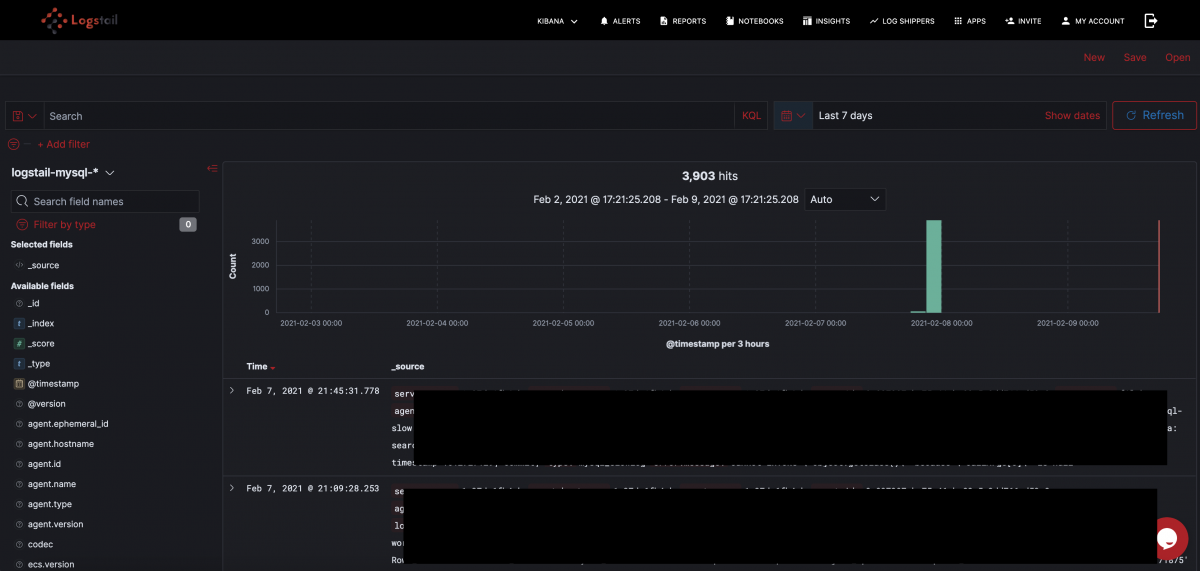The image size is (1200, 571).
Task: Open the chat support bubble
Action: tap(1168, 538)
